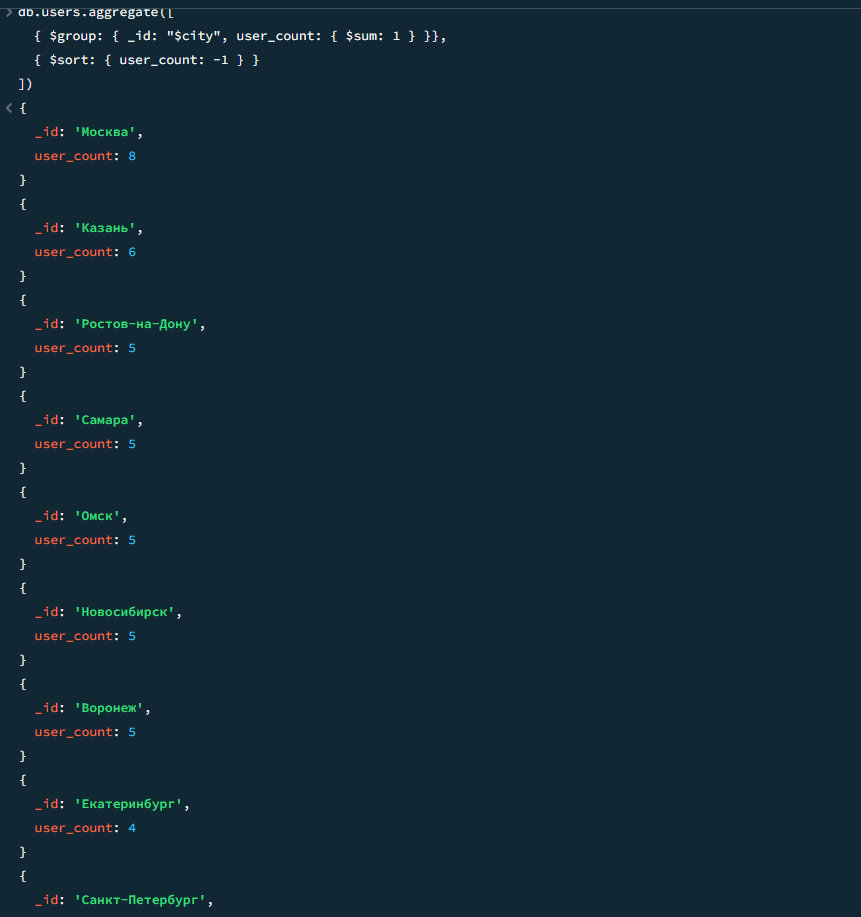Click the $group stage line in the query
This screenshot has height=917, width=861.
click(x=240, y=36)
